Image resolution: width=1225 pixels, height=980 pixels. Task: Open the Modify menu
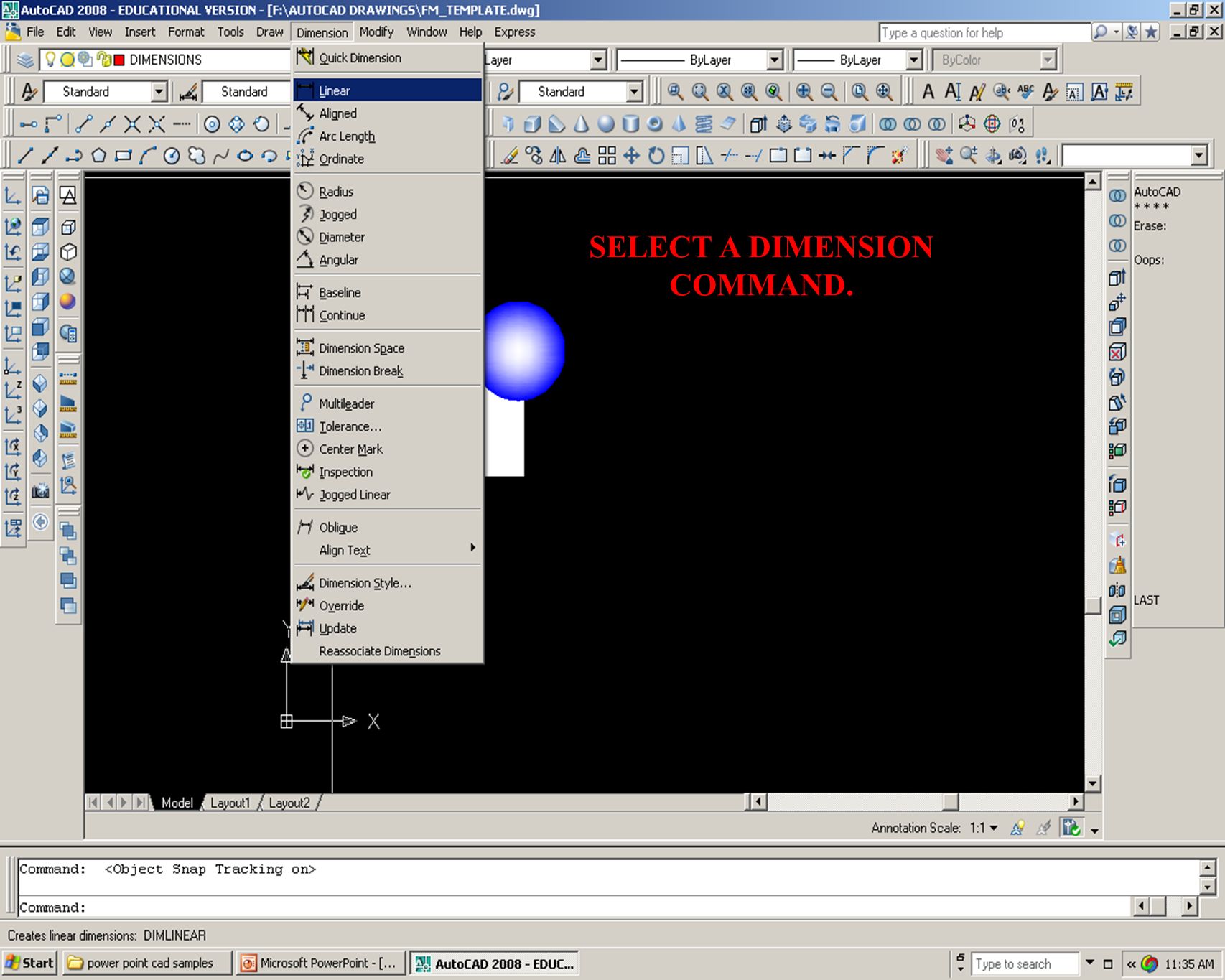click(376, 32)
